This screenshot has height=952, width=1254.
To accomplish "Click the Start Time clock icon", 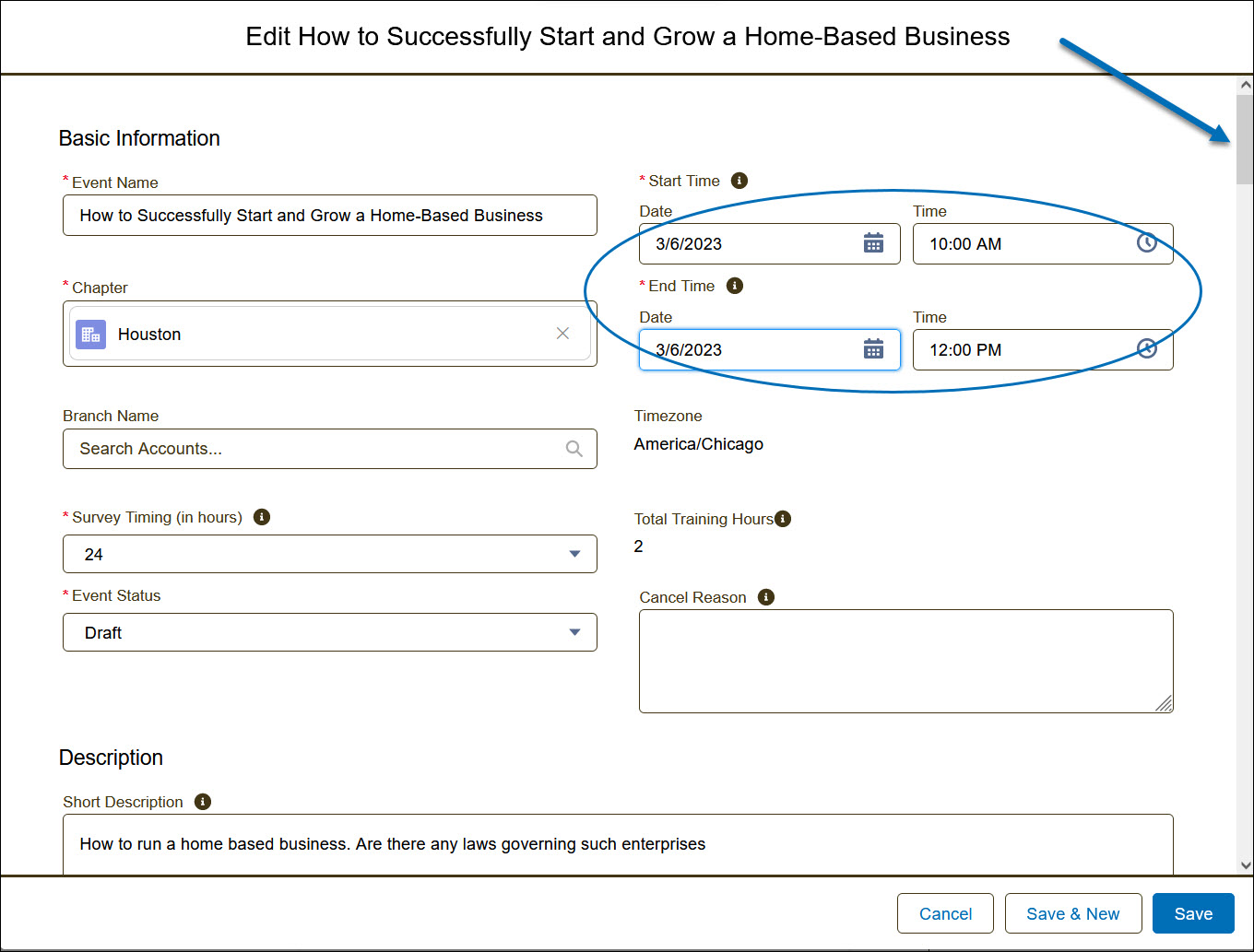I will pos(1146,243).
